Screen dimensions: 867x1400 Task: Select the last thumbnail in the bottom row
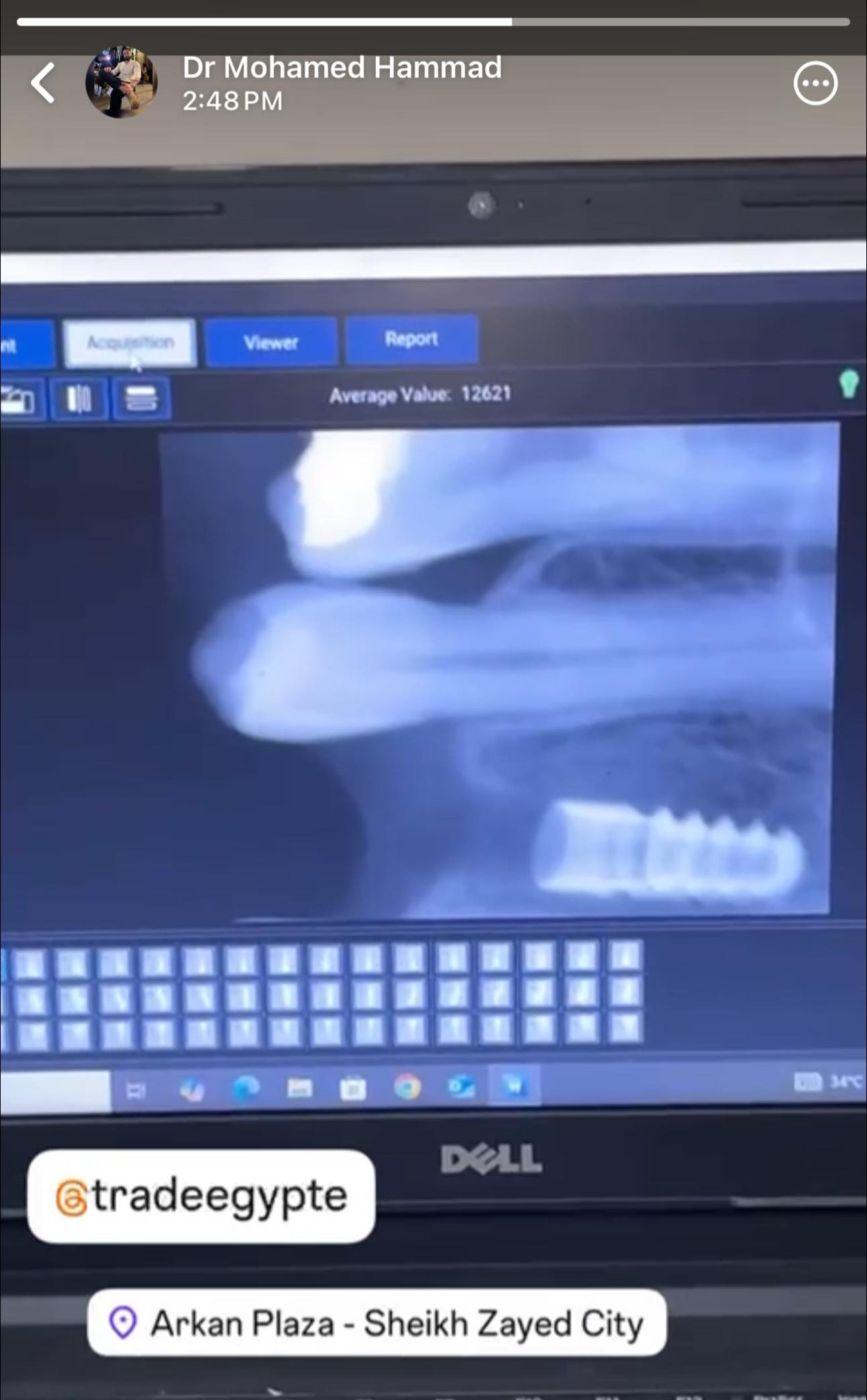[624, 1027]
